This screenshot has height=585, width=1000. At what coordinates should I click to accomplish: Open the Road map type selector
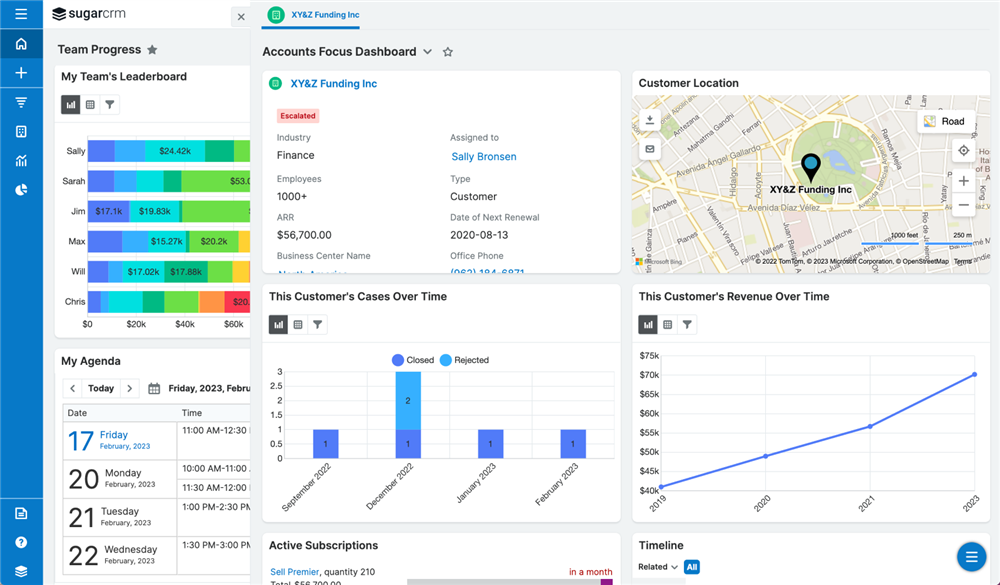click(x=944, y=122)
